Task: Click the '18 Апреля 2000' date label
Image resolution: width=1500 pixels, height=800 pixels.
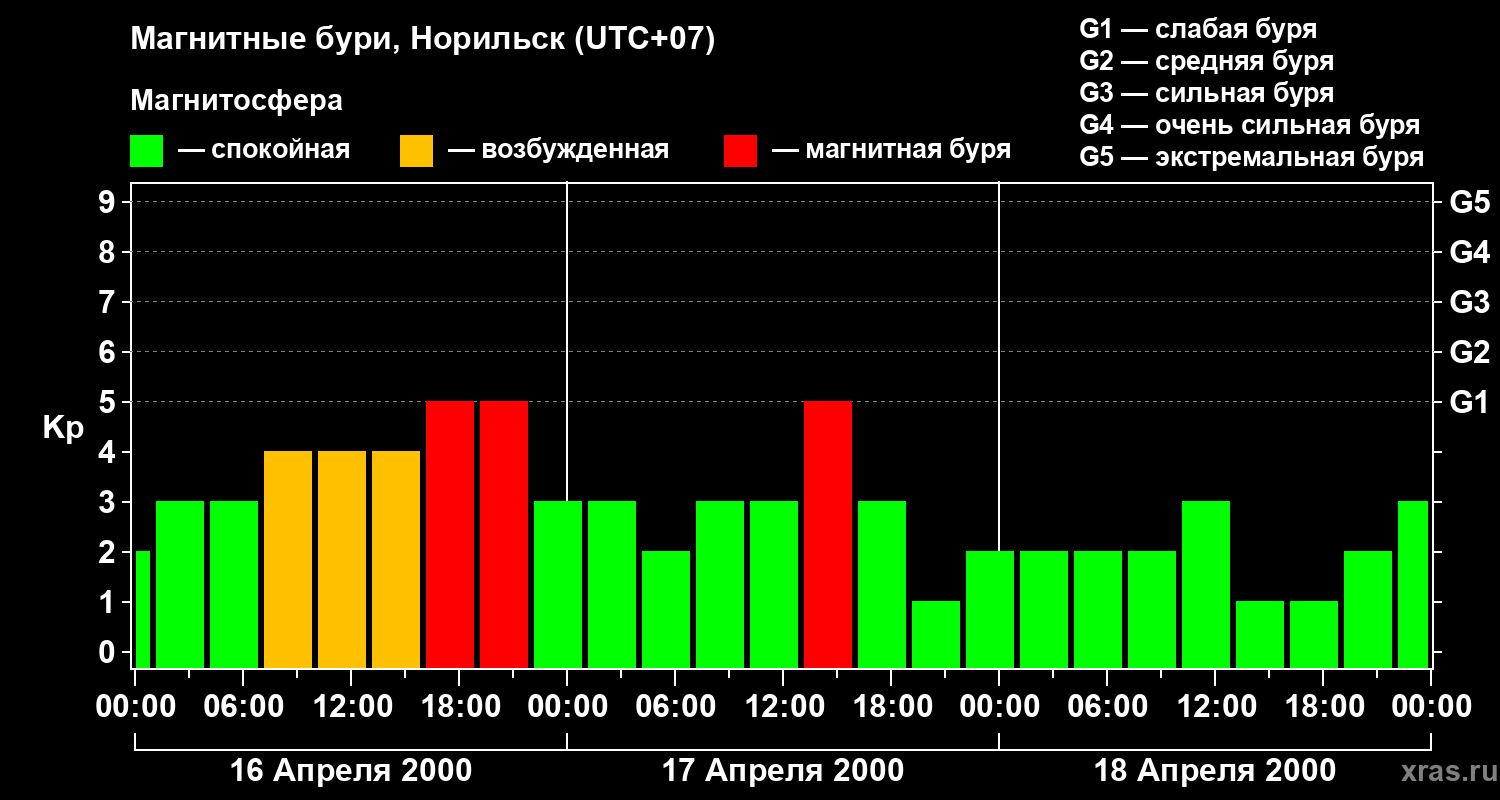Action: (x=1215, y=771)
